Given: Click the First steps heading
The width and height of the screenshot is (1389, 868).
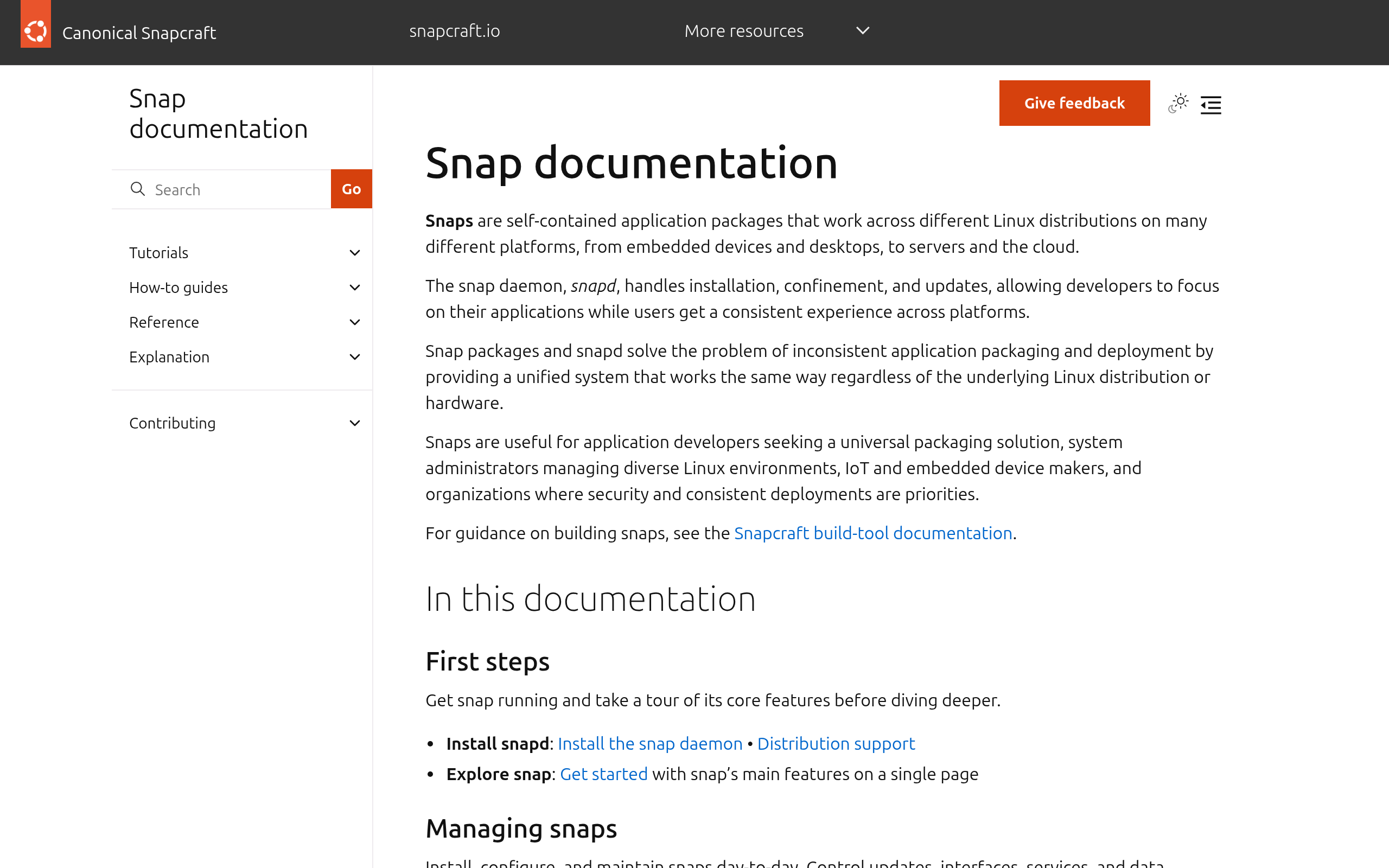Looking at the screenshot, I should click(487, 661).
